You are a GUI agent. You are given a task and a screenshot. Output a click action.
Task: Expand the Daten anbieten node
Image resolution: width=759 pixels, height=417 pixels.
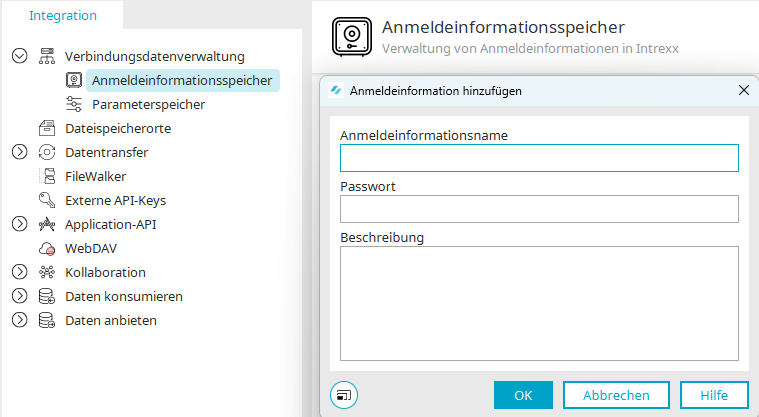point(19,320)
